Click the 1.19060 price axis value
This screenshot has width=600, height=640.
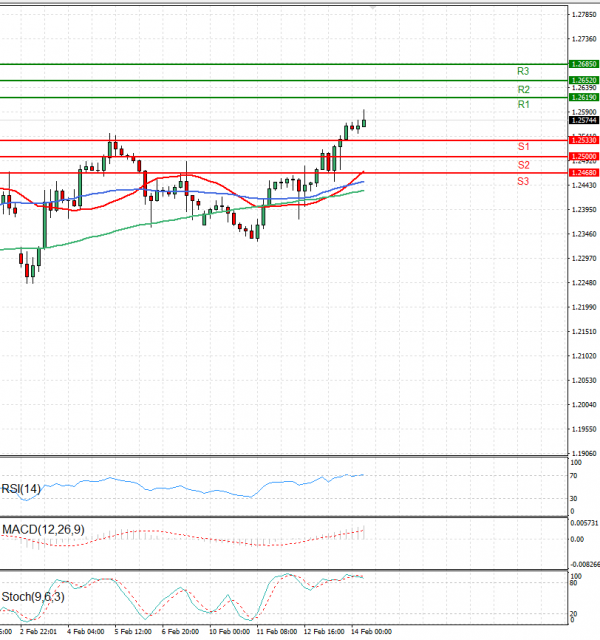point(584,453)
